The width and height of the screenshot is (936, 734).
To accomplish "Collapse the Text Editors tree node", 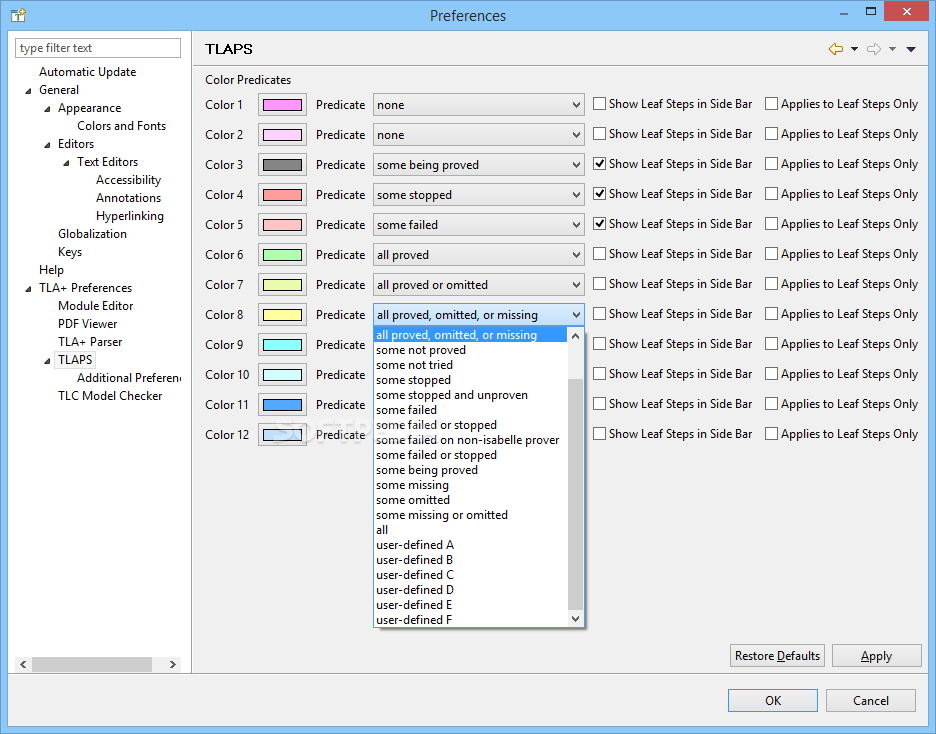I will coord(67,162).
